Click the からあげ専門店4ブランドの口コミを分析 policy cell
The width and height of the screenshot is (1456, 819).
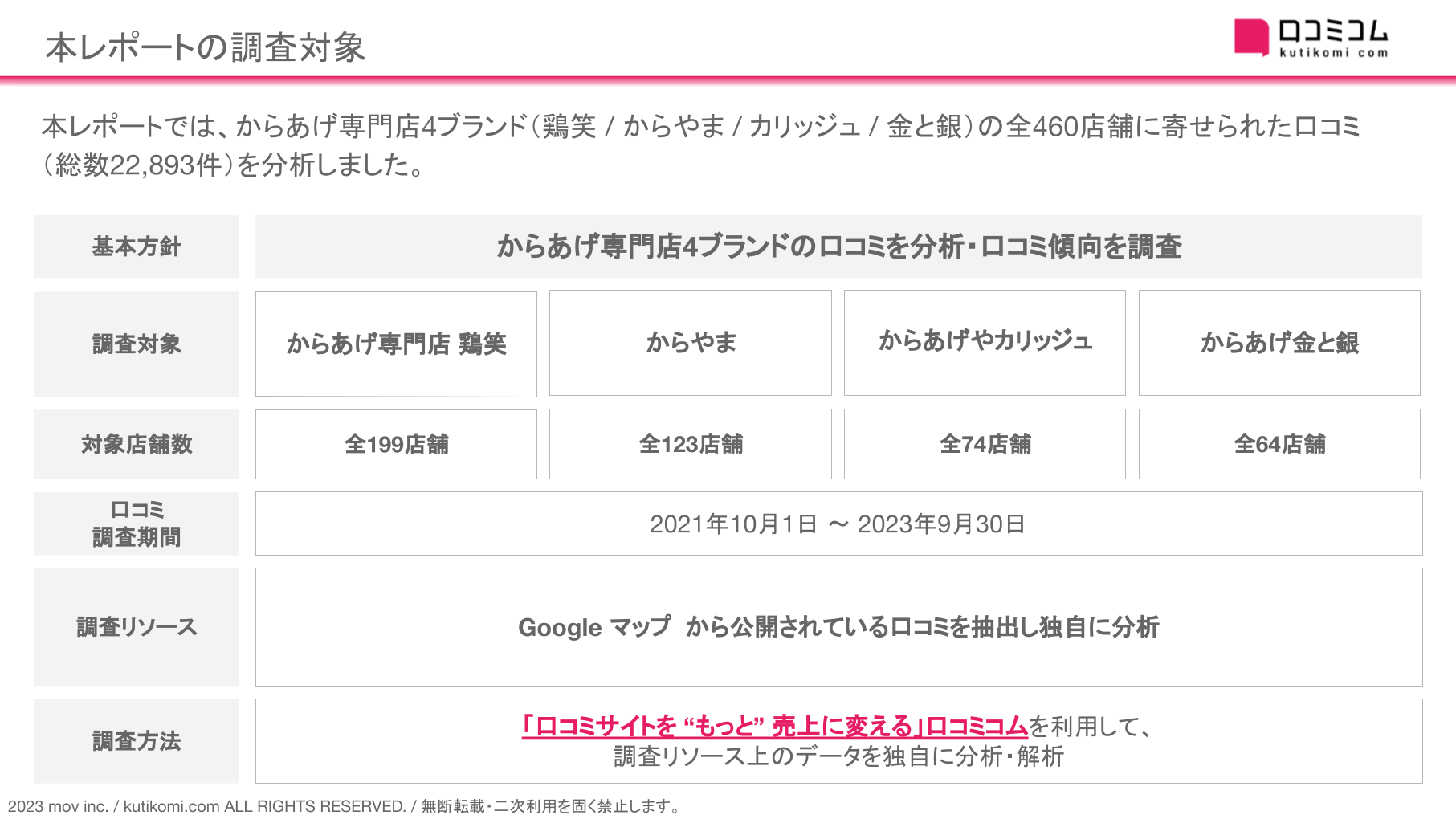click(838, 247)
